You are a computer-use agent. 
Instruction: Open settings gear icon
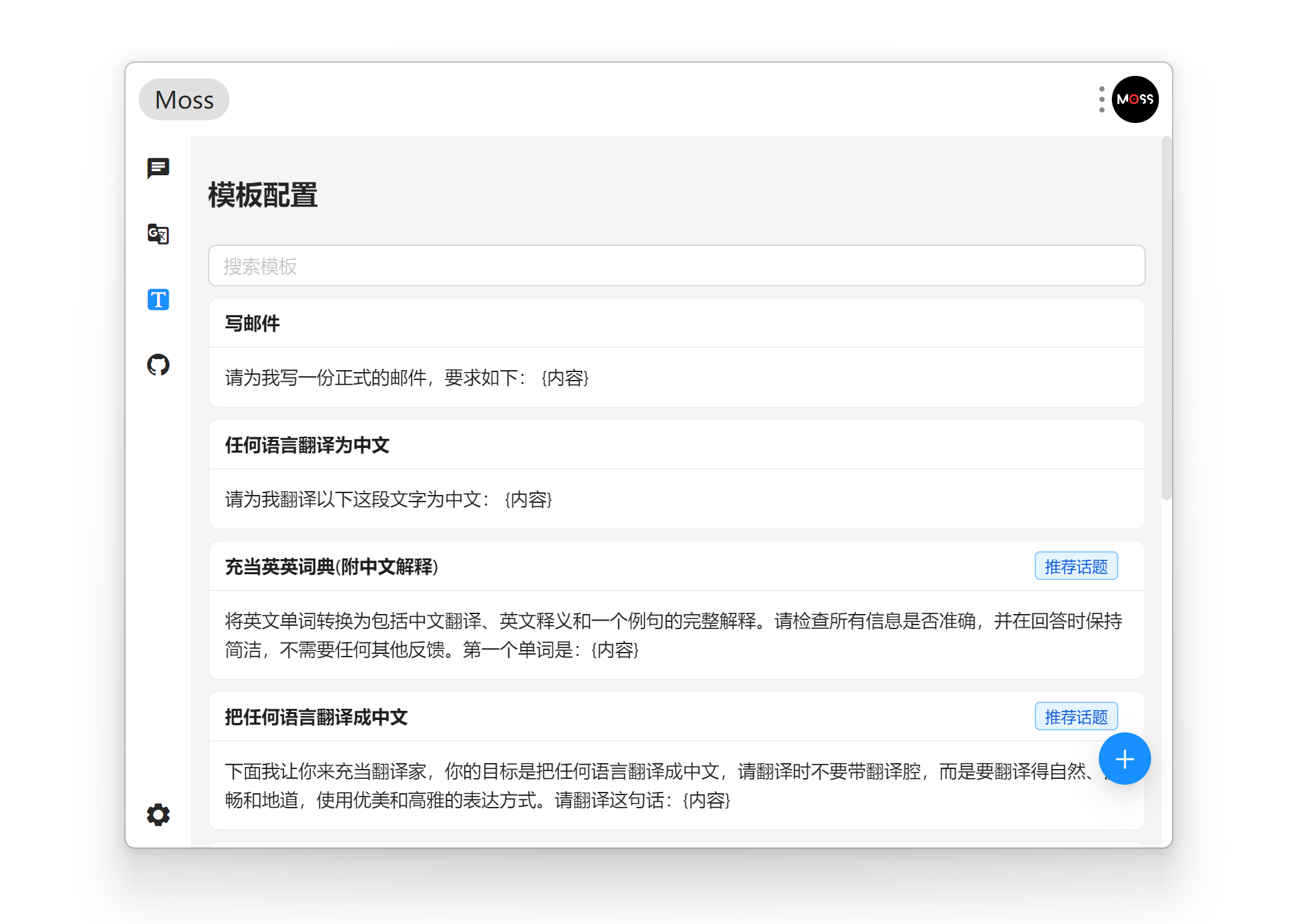158,815
